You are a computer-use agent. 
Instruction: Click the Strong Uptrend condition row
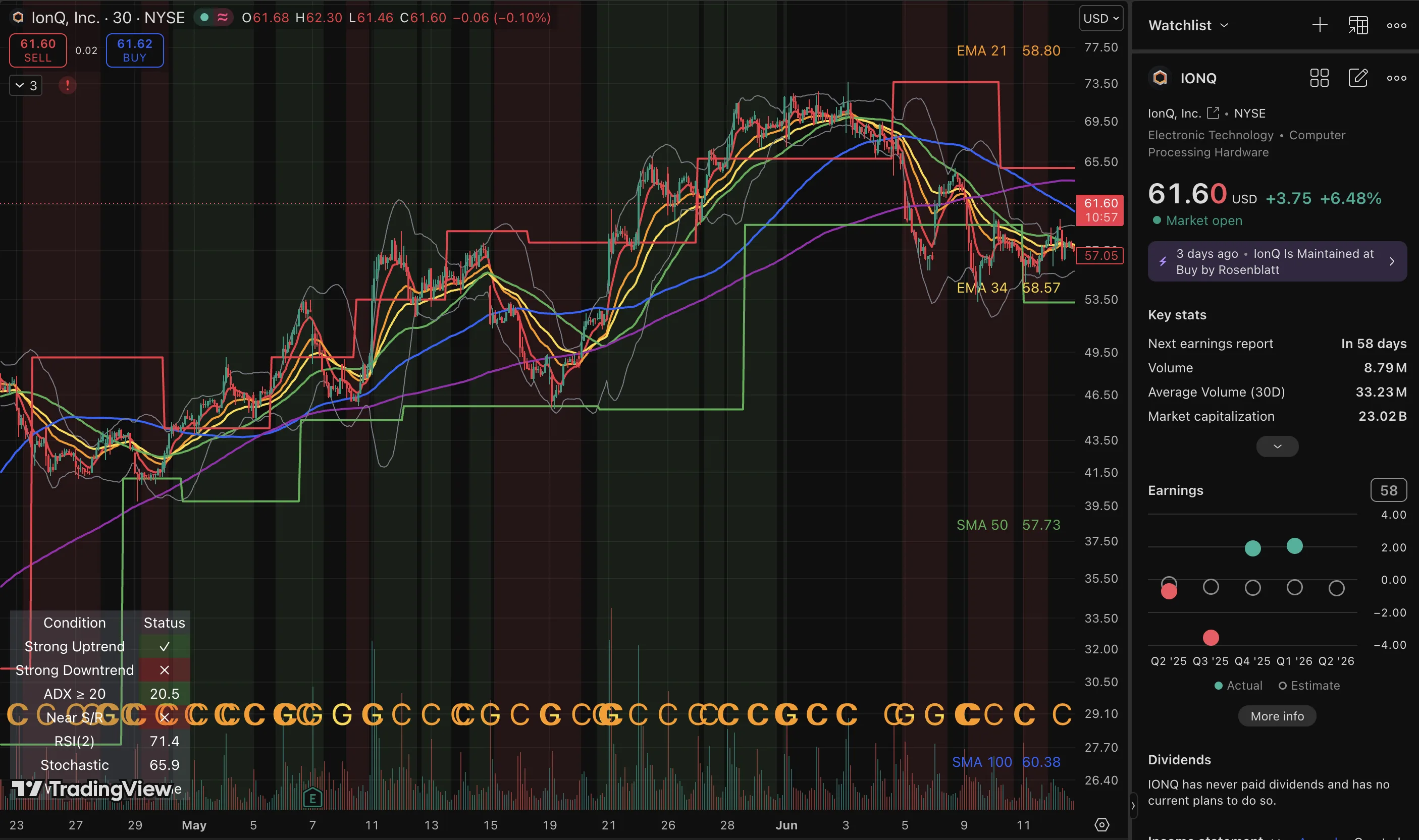tap(100, 646)
